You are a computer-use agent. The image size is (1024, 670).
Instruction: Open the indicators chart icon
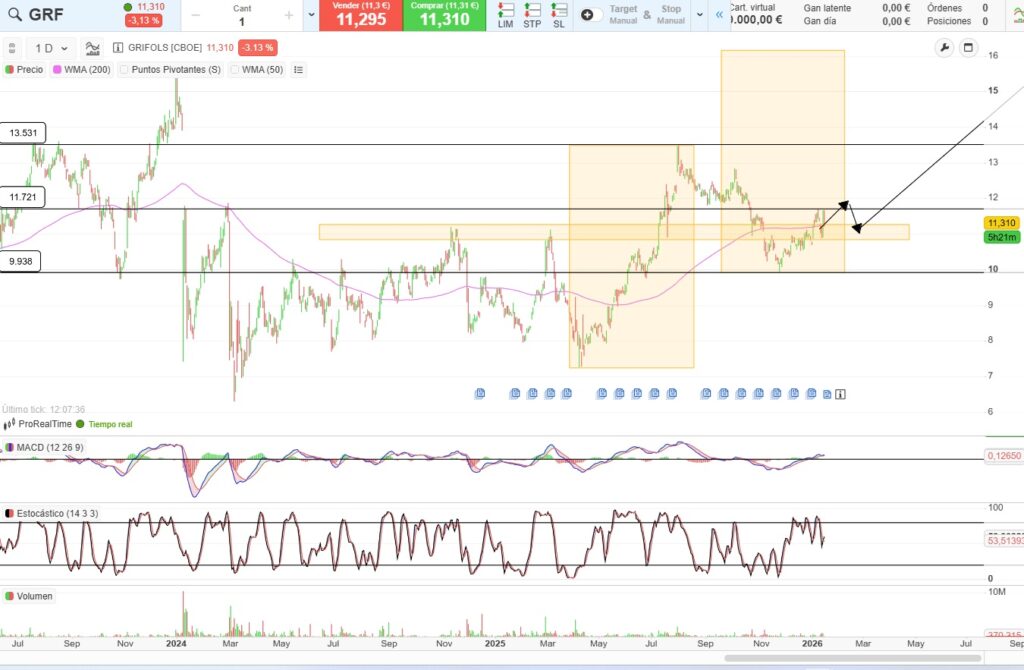tap(92, 48)
